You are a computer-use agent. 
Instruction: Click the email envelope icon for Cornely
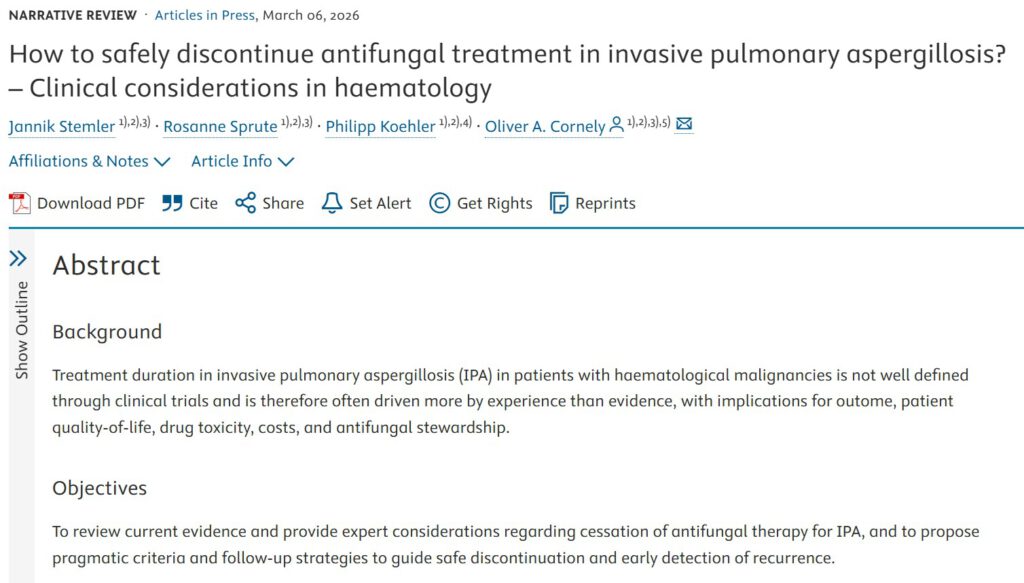click(x=684, y=125)
